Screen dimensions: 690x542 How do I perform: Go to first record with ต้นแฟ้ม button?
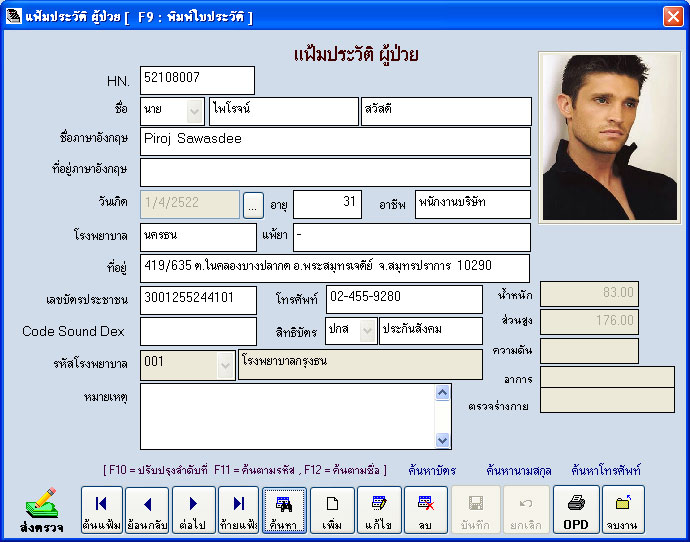[102, 509]
